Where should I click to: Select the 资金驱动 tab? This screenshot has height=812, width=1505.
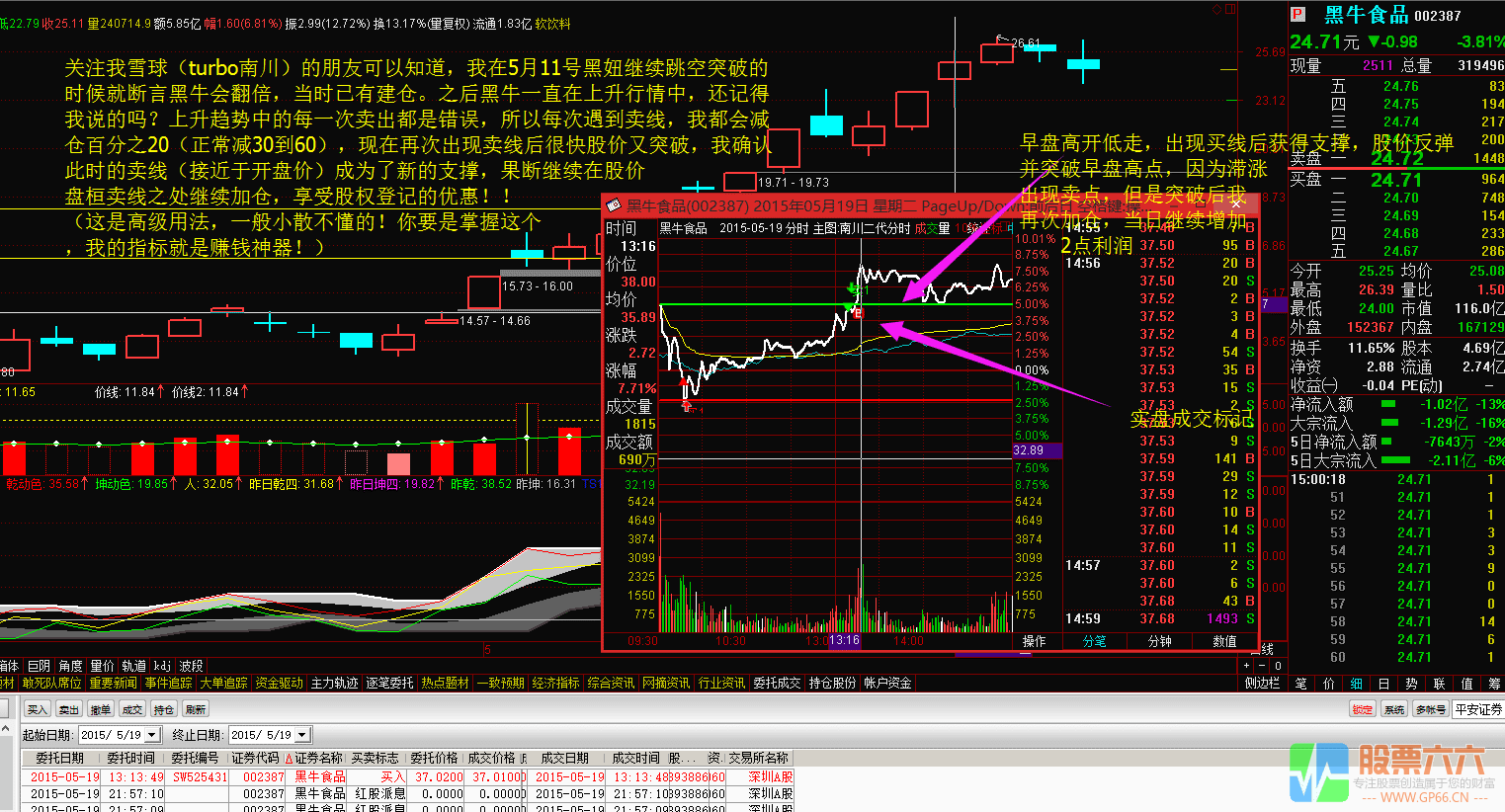pyautogui.click(x=280, y=683)
